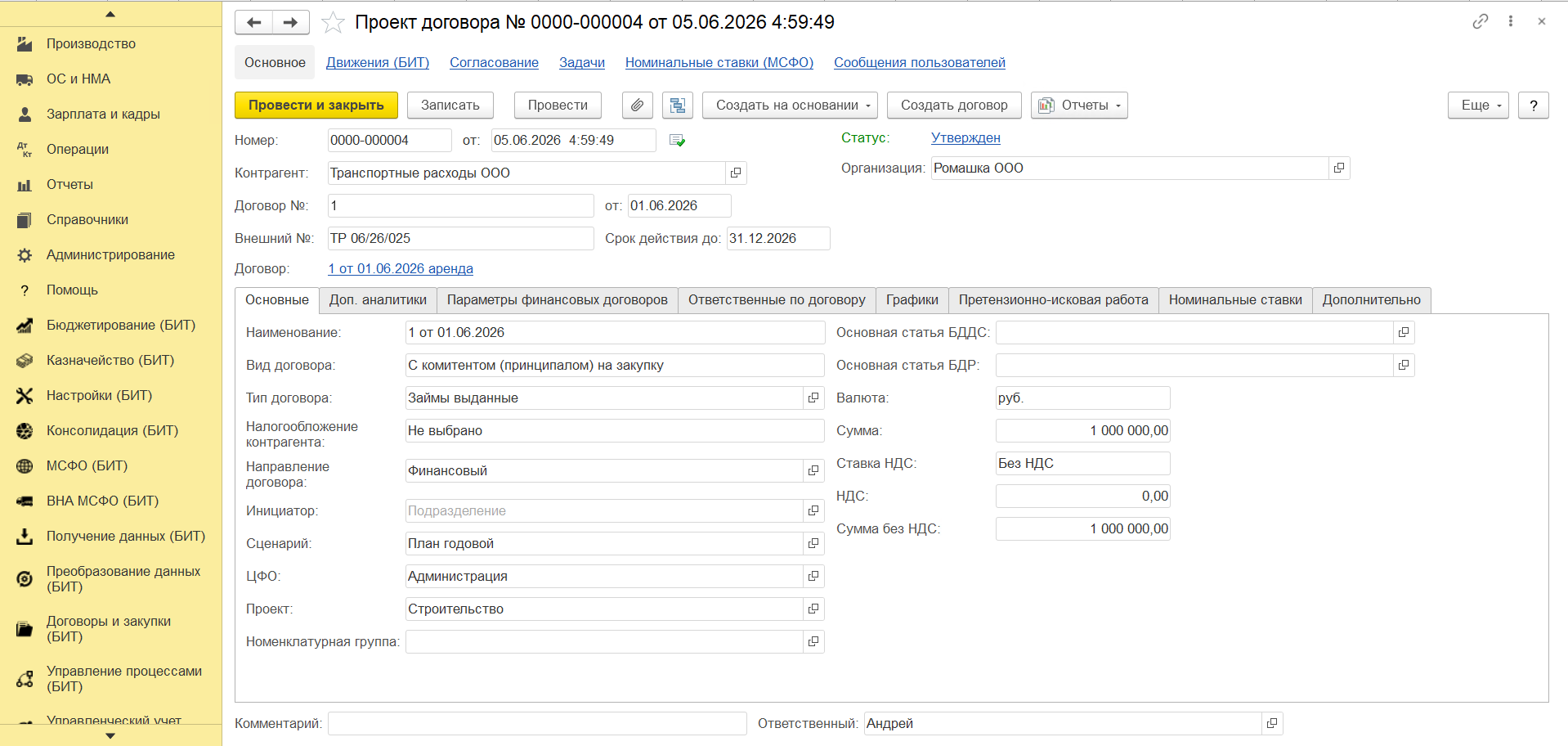This screenshot has width=1568, height=746.
Task: Open the Производство section icon
Action: (25, 44)
